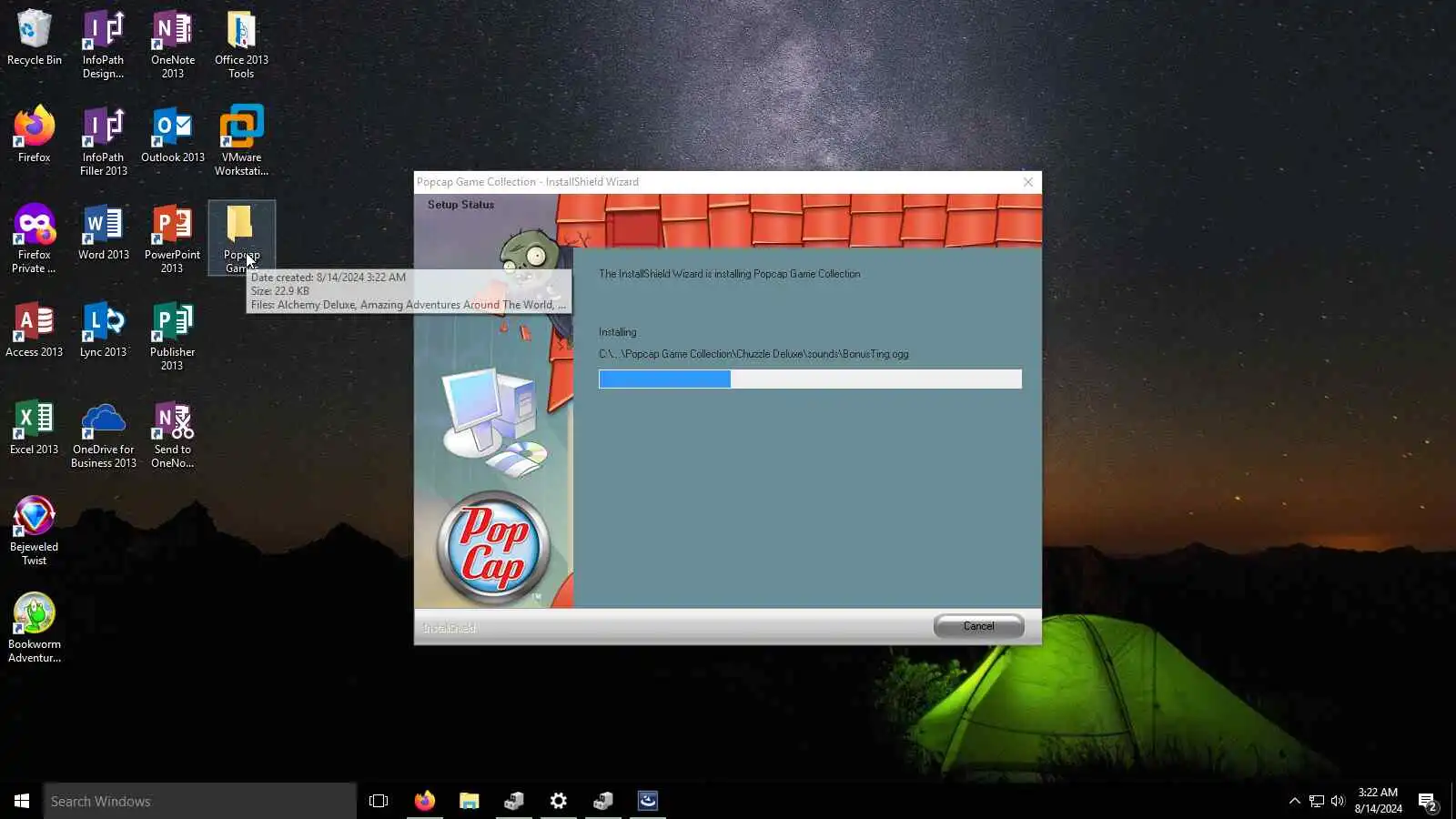Image resolution: width=1456 pixels, height=819 pixels.
Task: Switch to Firefox on the taskbar
Action: pyautogui.click(x=424, y=801)
